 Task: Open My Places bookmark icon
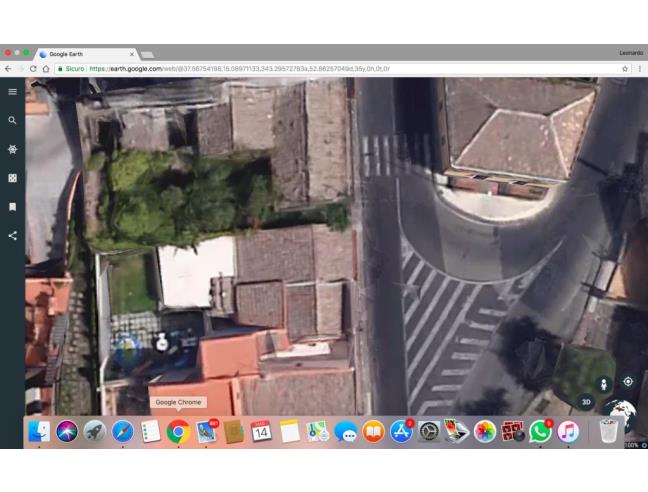tap(12, 207)
